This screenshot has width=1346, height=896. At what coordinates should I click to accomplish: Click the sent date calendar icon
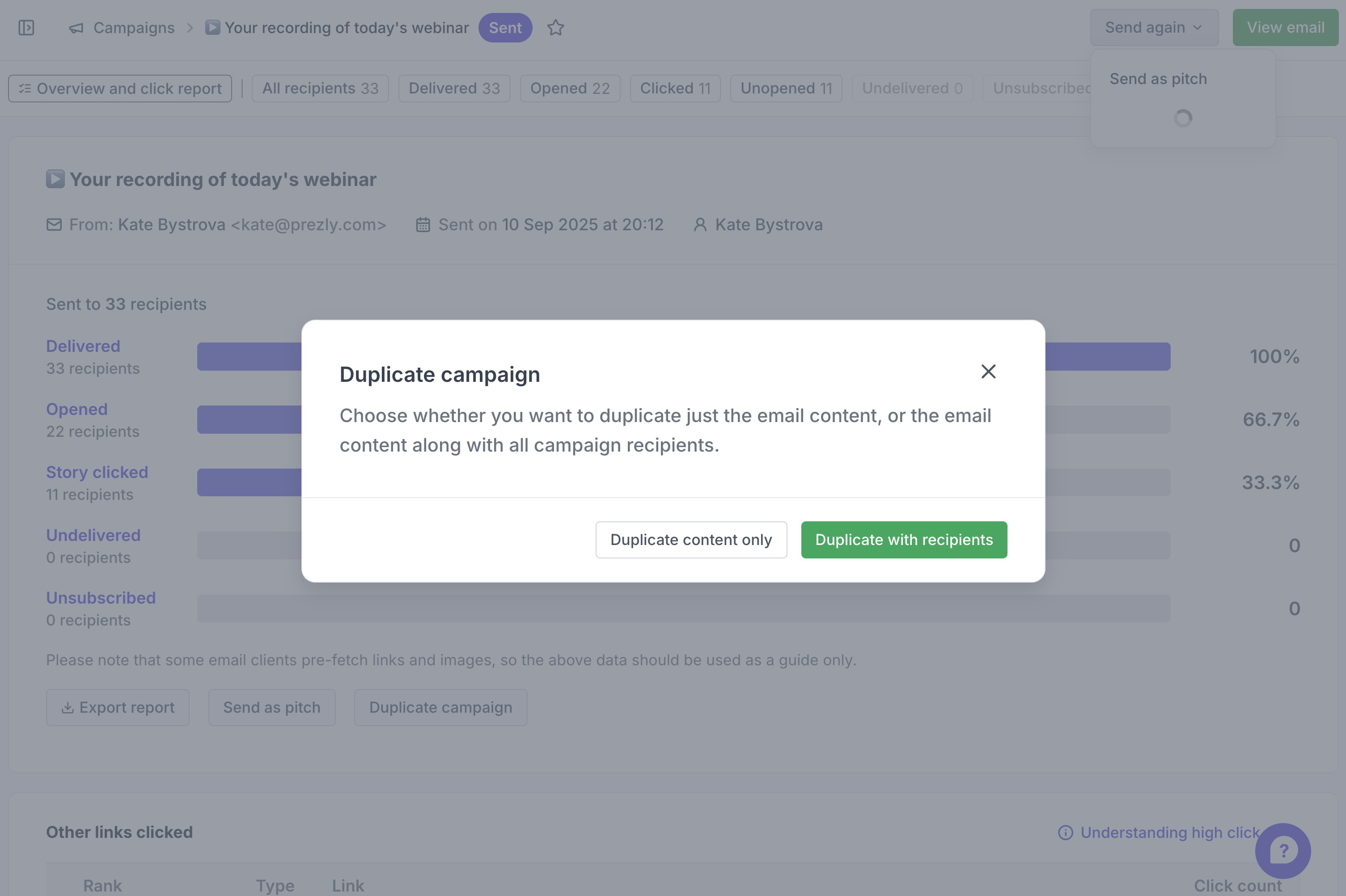pyautogui.click(x=423, y=224)
